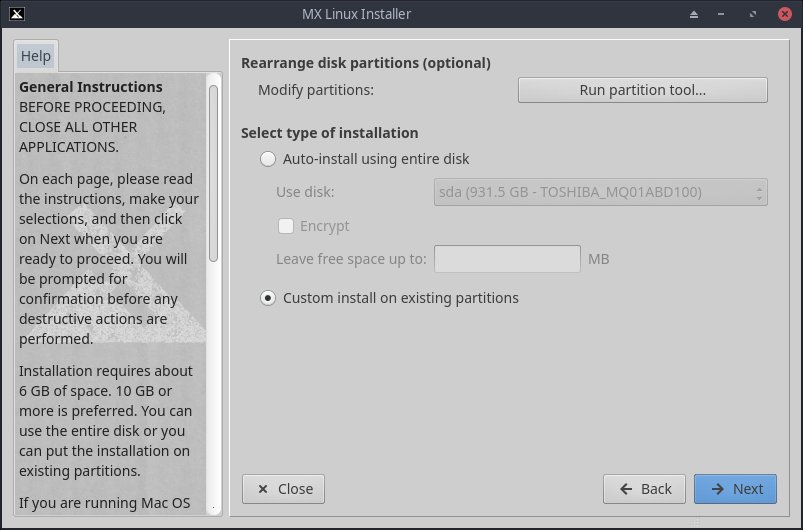The height and width of the screenshot is (530, 803).
Task: Close the window with the red X icon
Action: tap(785, 14)
